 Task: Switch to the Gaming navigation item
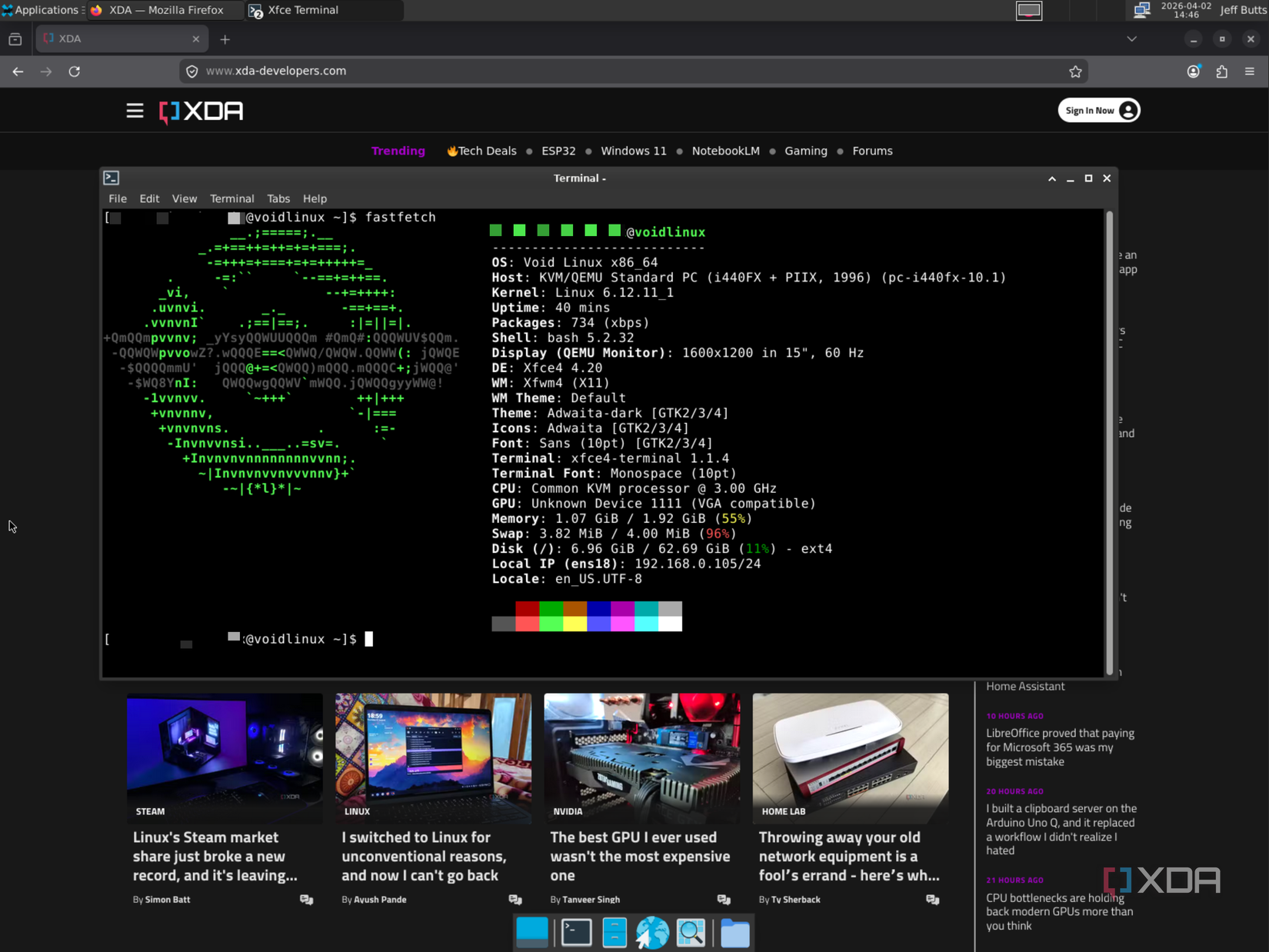pyautogui.click(x=806, y=151)
